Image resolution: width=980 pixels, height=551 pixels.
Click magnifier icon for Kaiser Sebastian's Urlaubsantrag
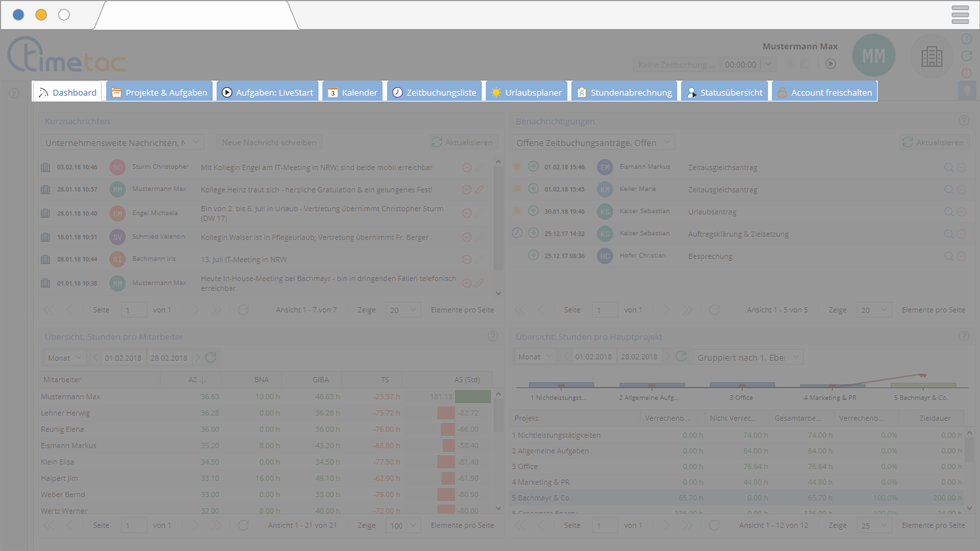pos(949,212)
